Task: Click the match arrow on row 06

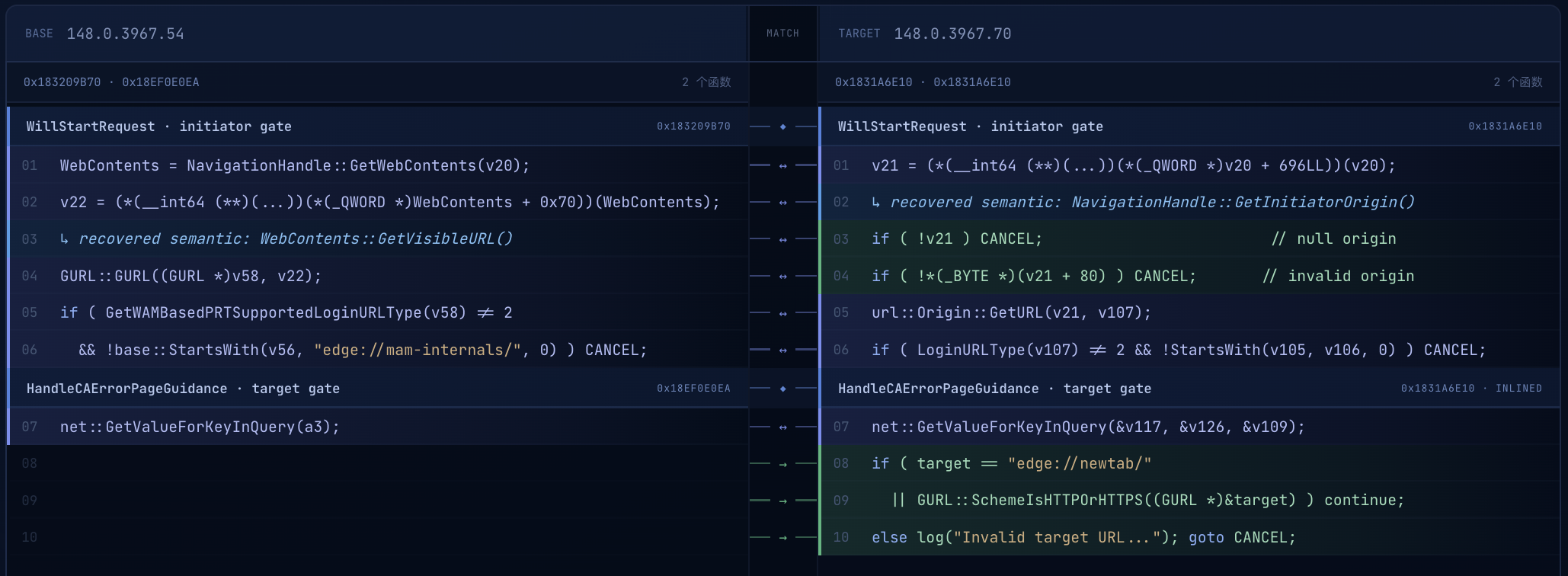Action: click(x=782, y=350)
